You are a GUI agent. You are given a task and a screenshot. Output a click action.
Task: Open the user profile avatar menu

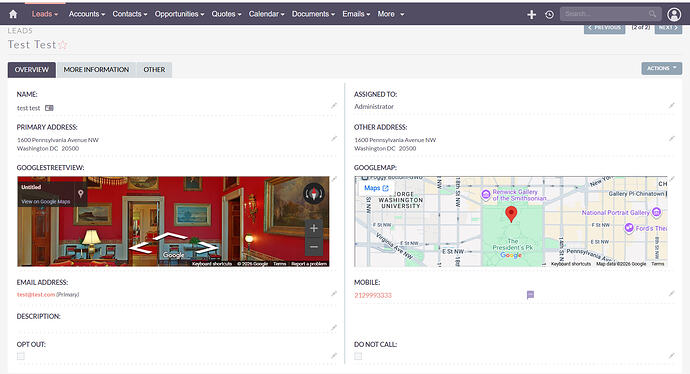(674, 15)
